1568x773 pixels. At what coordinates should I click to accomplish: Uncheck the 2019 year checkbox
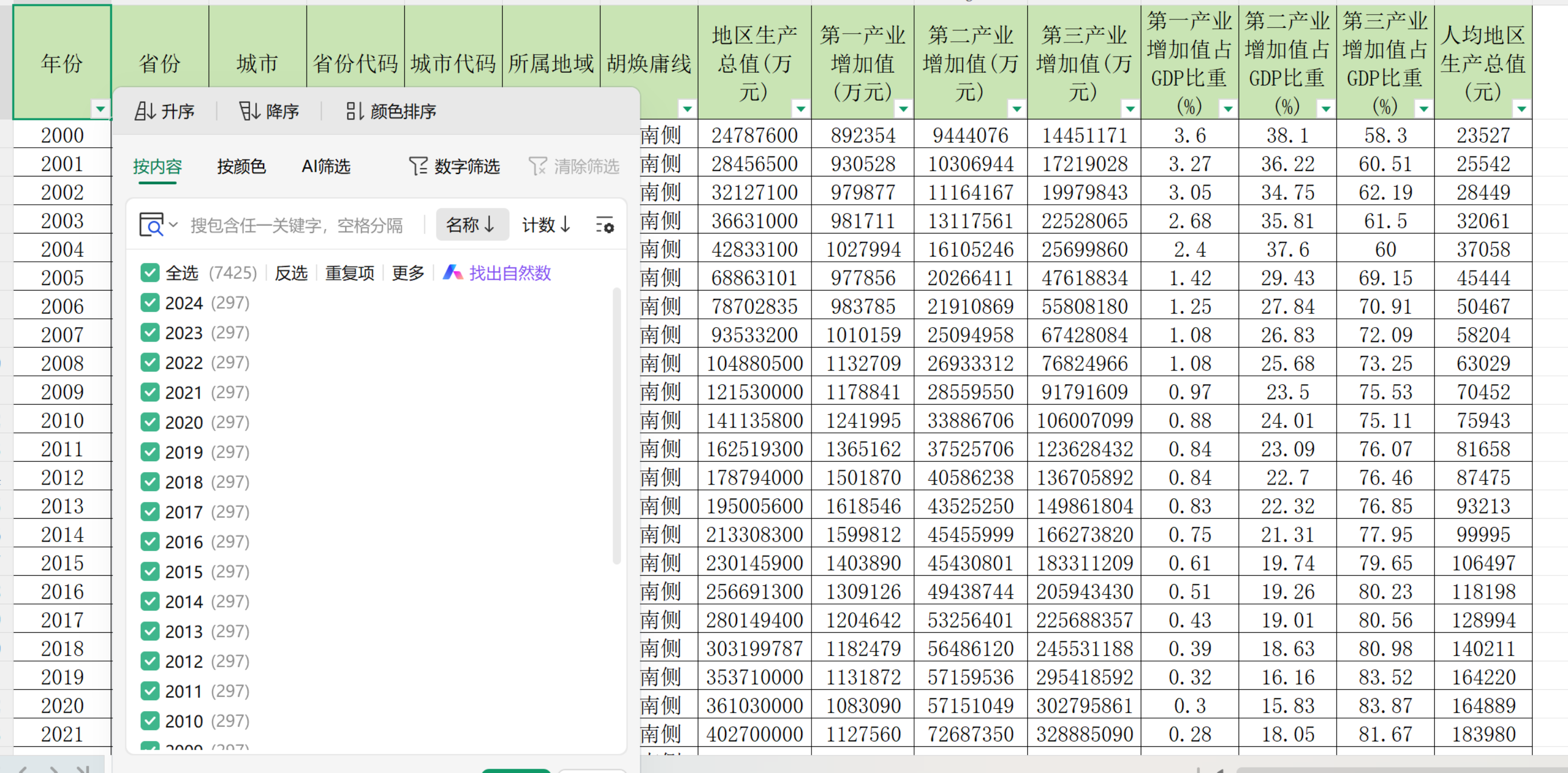[x=150, y=451]
